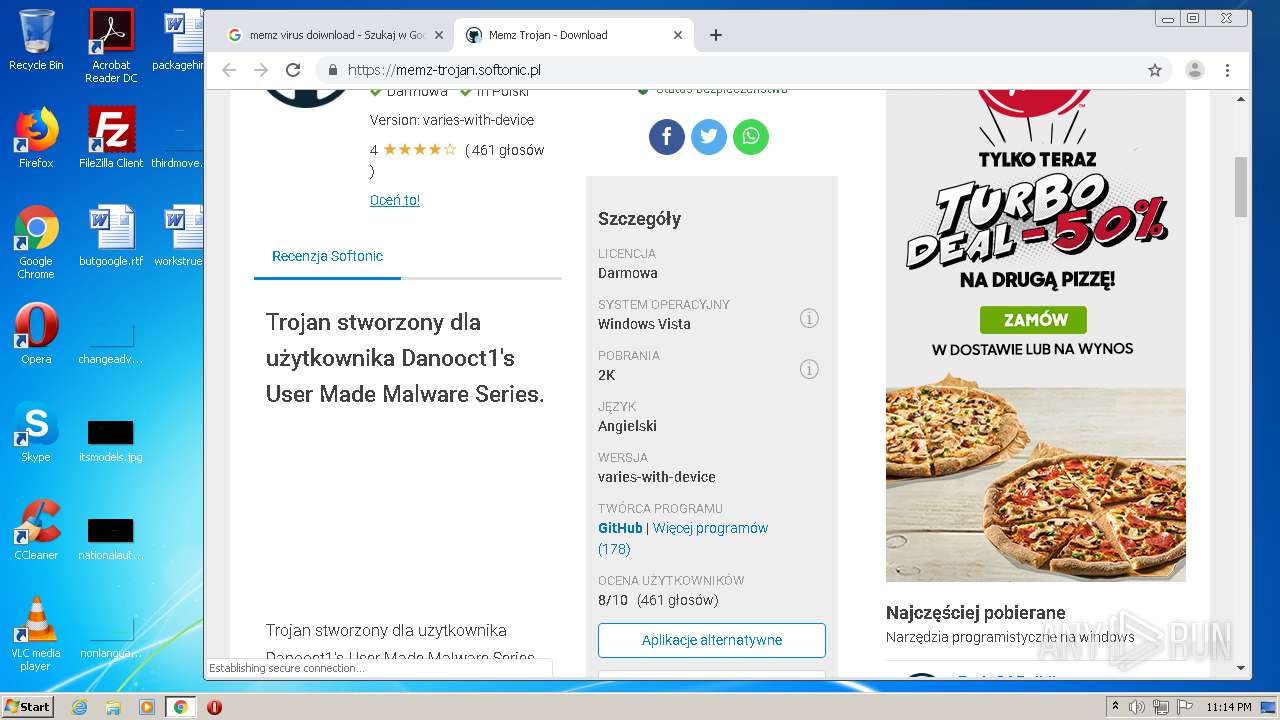1280x720 pixels.
Task: Click scrollbar up arrow
Action: tap(1241, 99)
